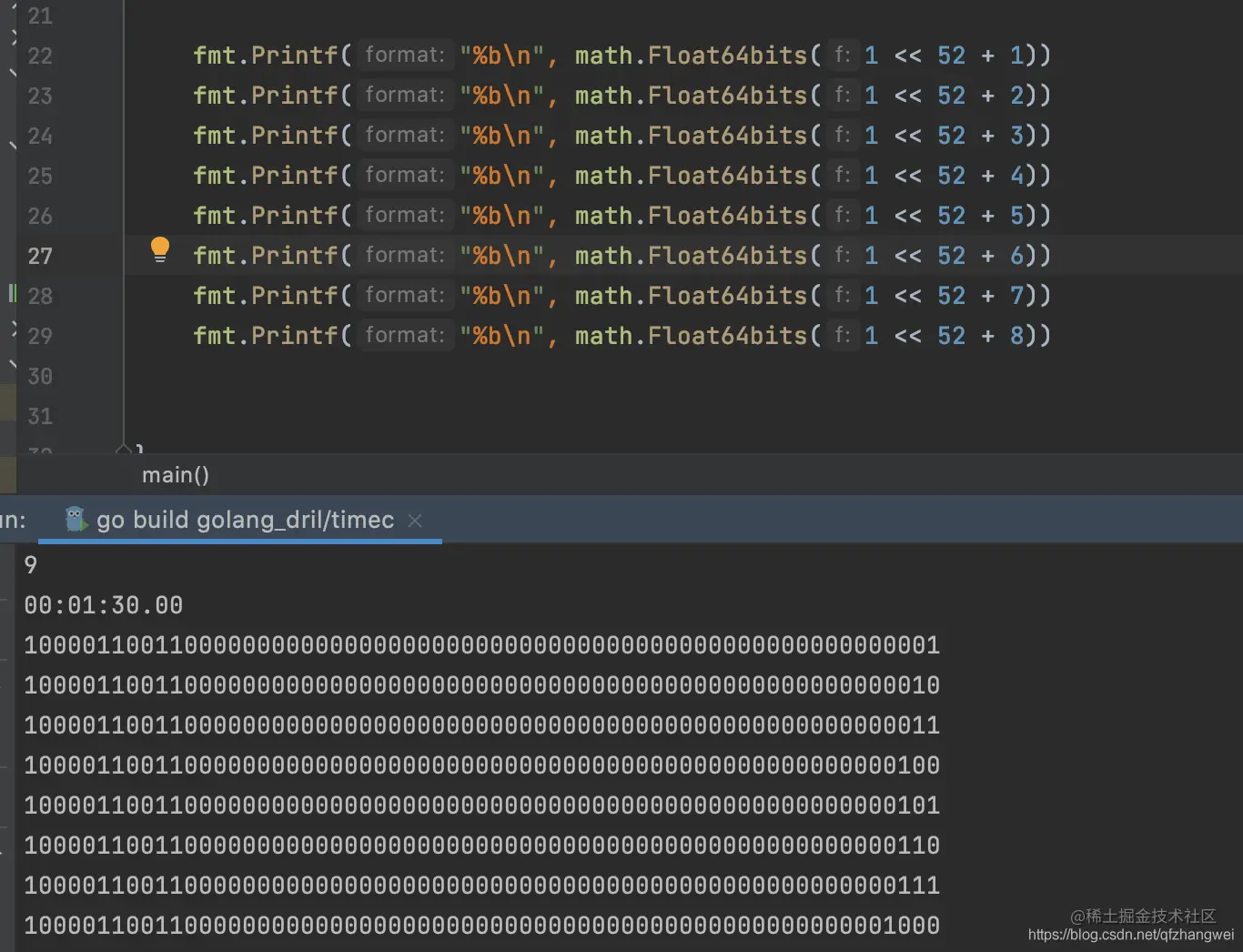The height and width of the screenshot is (952, 1243).
Task: Click the number 8 on line 29
Action: [x=1016, y=336]
